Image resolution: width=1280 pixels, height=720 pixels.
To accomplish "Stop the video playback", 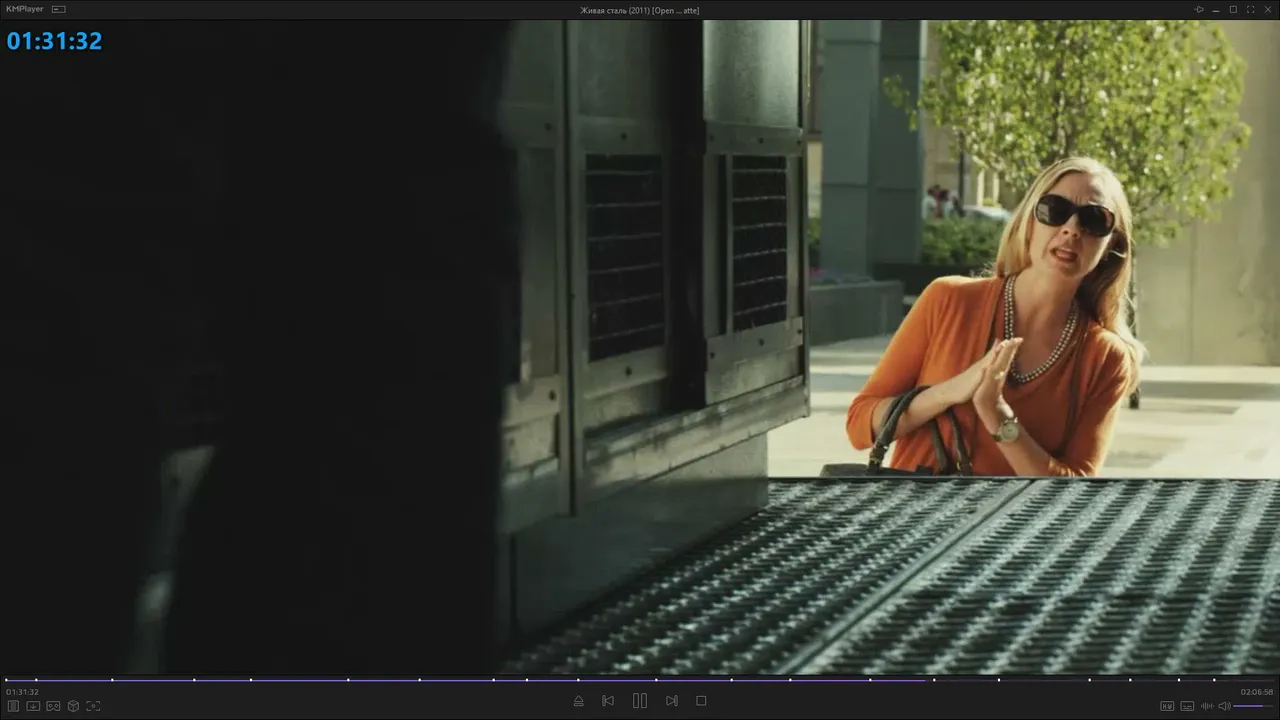I will [701, 701].
